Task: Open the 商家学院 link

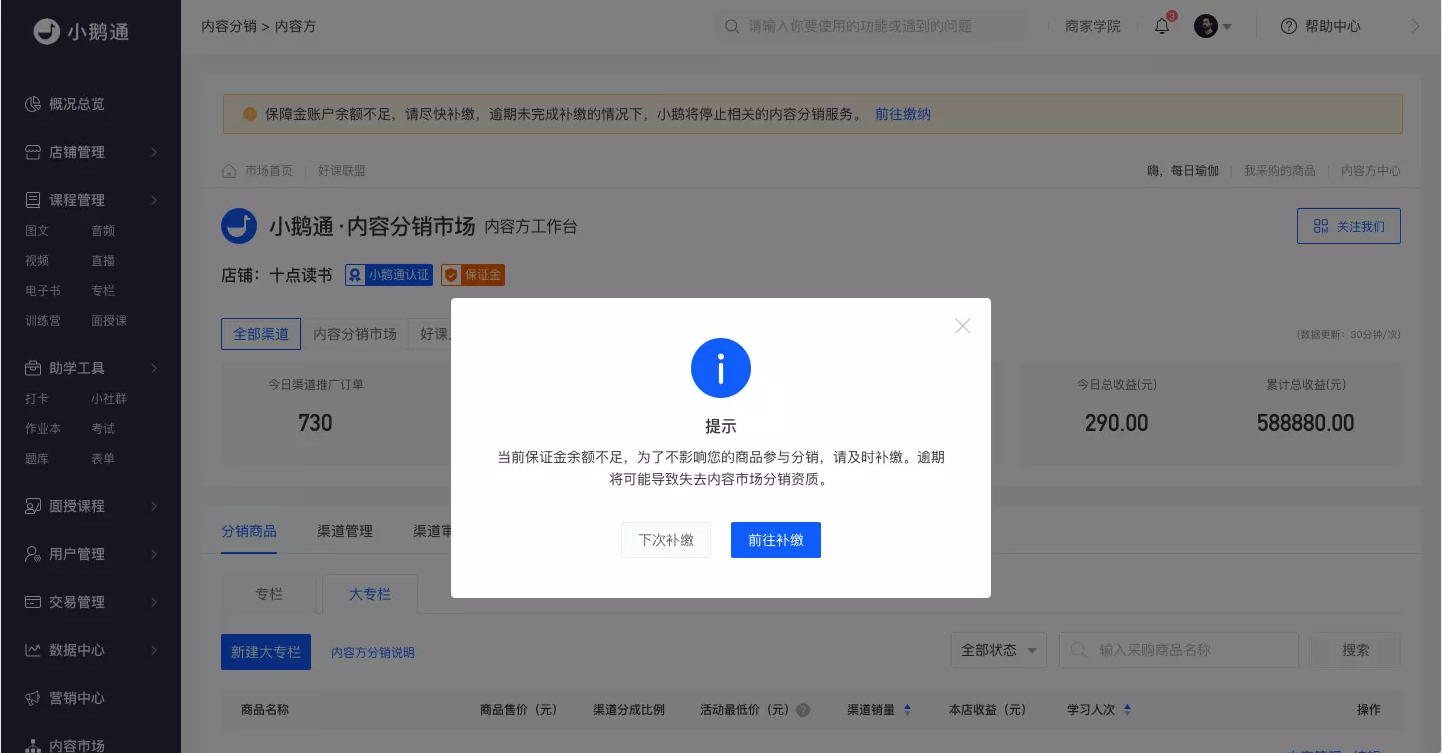Action: pyautogui.click(x=1093, y=26)
